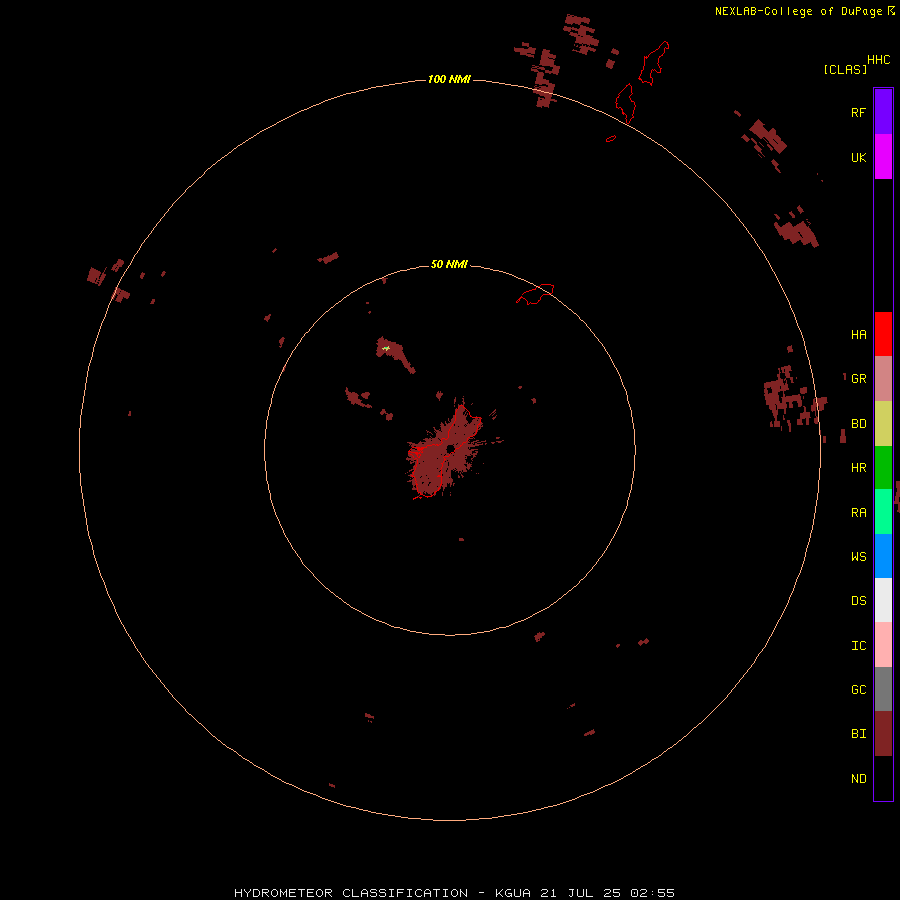This screenshot has width=900, height=900.
Task: Click the KGUA station identifier
Action: pos(513,893)
